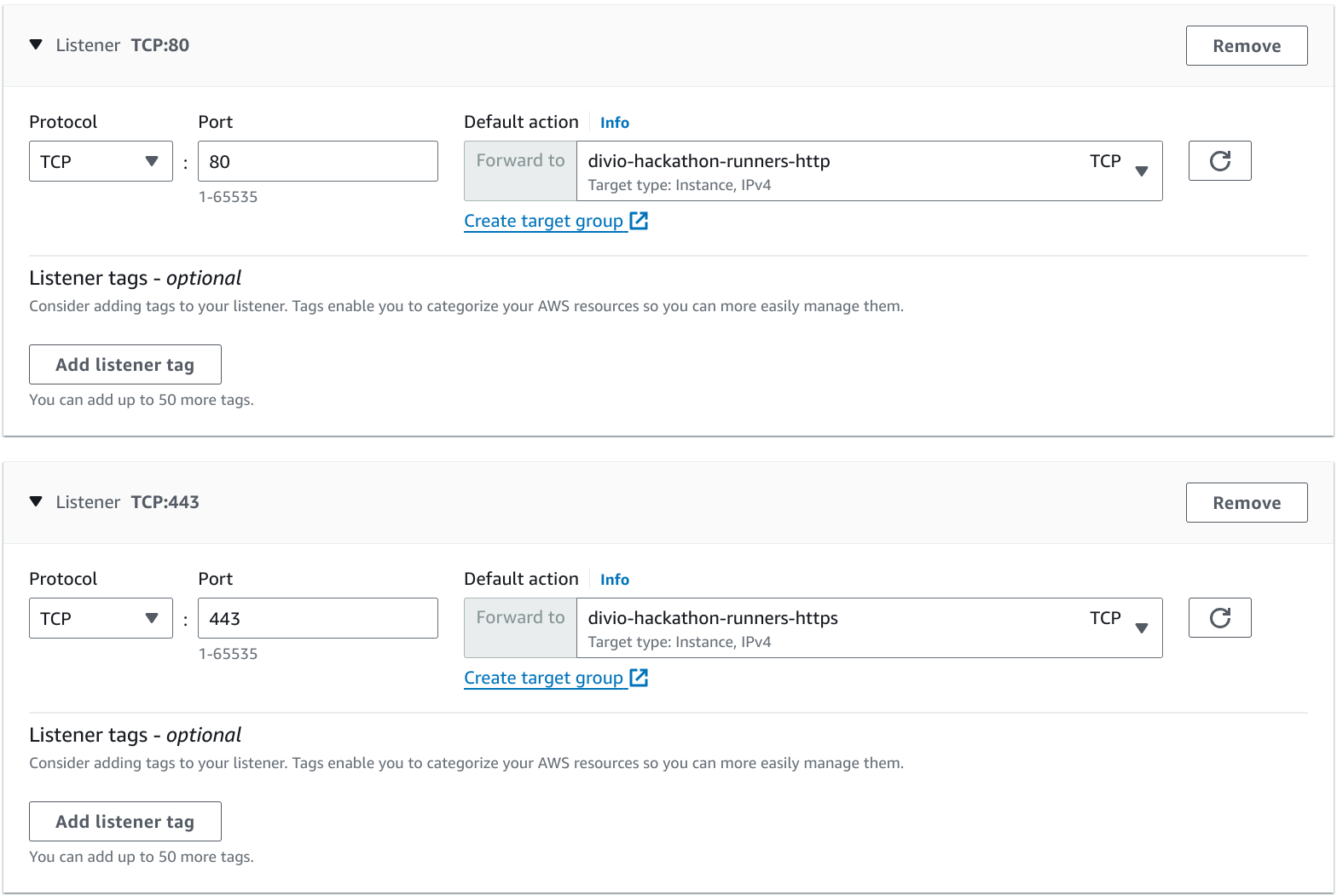
Task: Add listener tag to TCP:443 listener
Action: pos(125,822)
